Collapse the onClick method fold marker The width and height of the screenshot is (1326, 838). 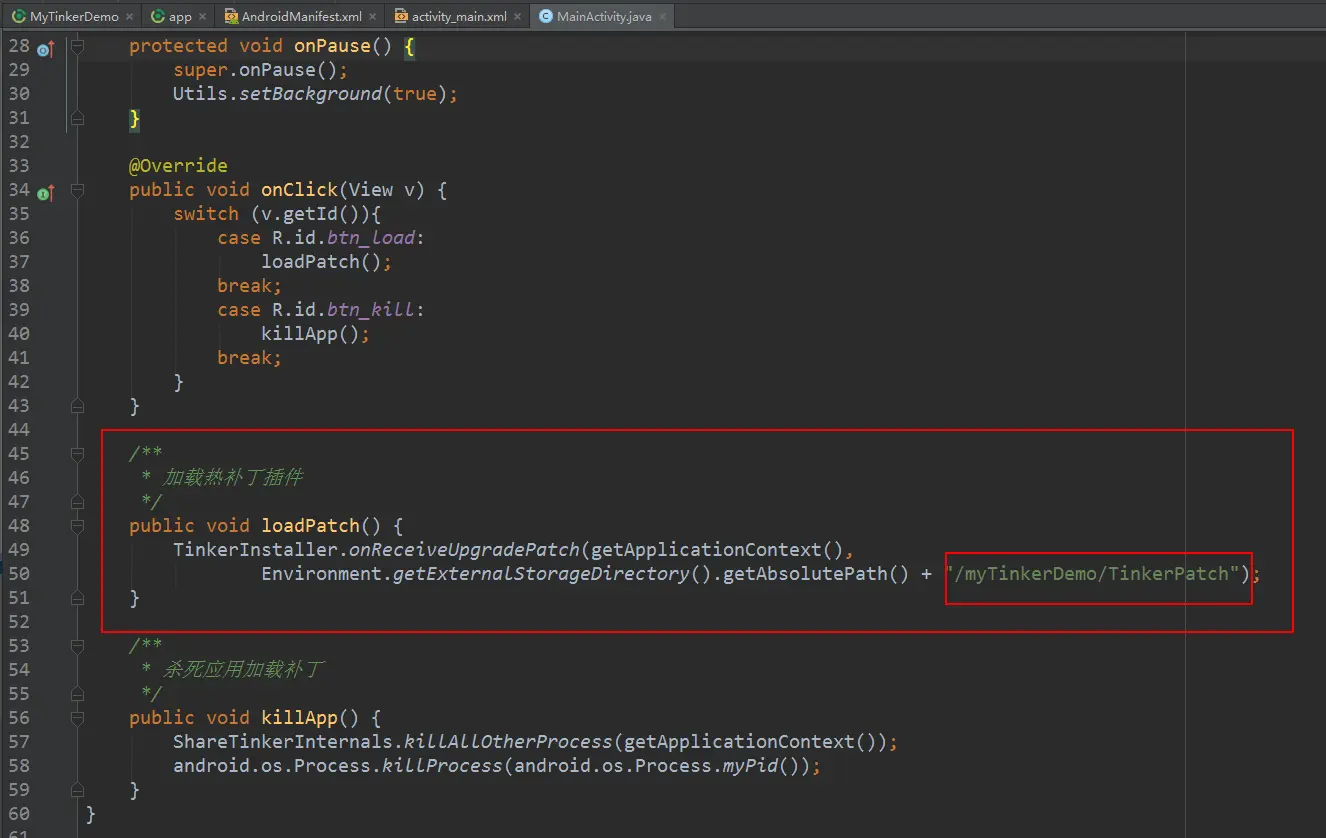(77, 190)
